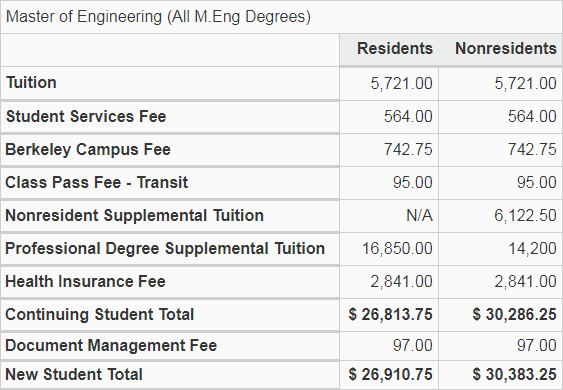Viewport: 563px width, 390px height.
Task: Click the $ 26,813.75 continuing residents total
Action: pyautogui.click(x=391, y=315)
